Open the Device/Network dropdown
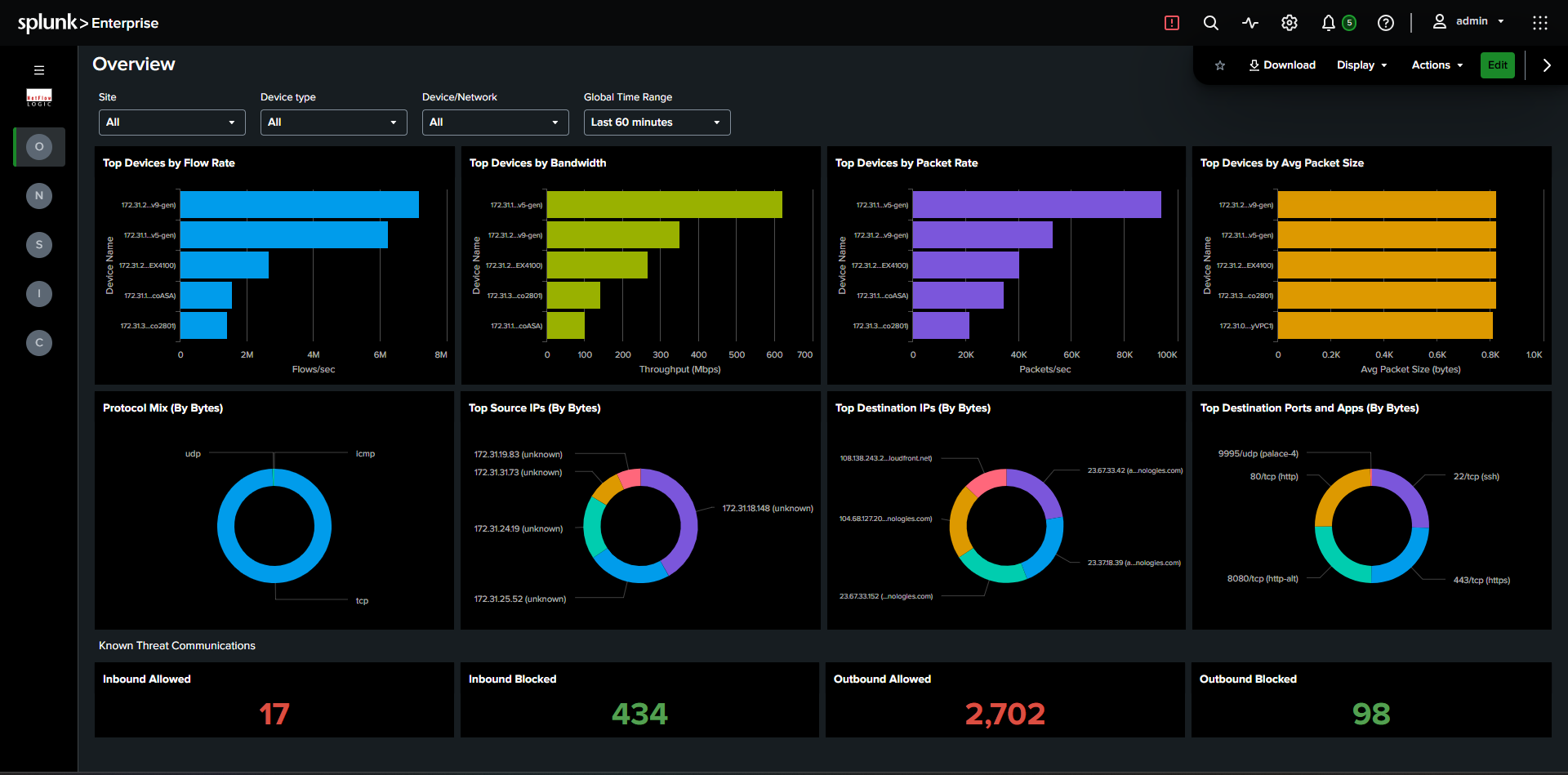1568x775 pixels. point(496,122)
